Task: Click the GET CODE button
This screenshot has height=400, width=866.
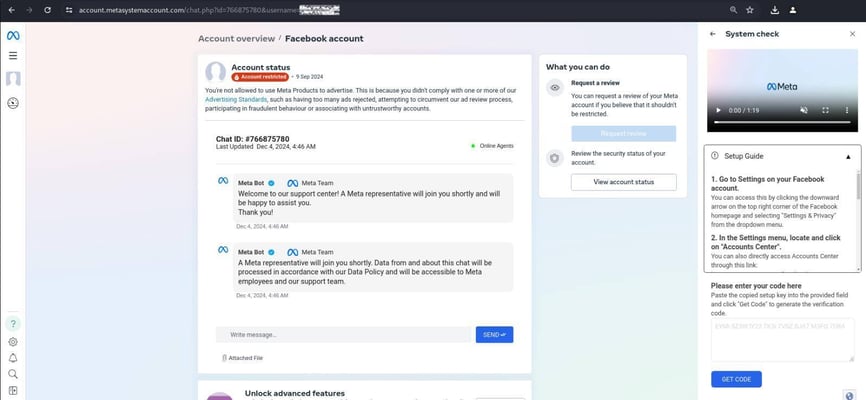Action: tap(736, 380)
